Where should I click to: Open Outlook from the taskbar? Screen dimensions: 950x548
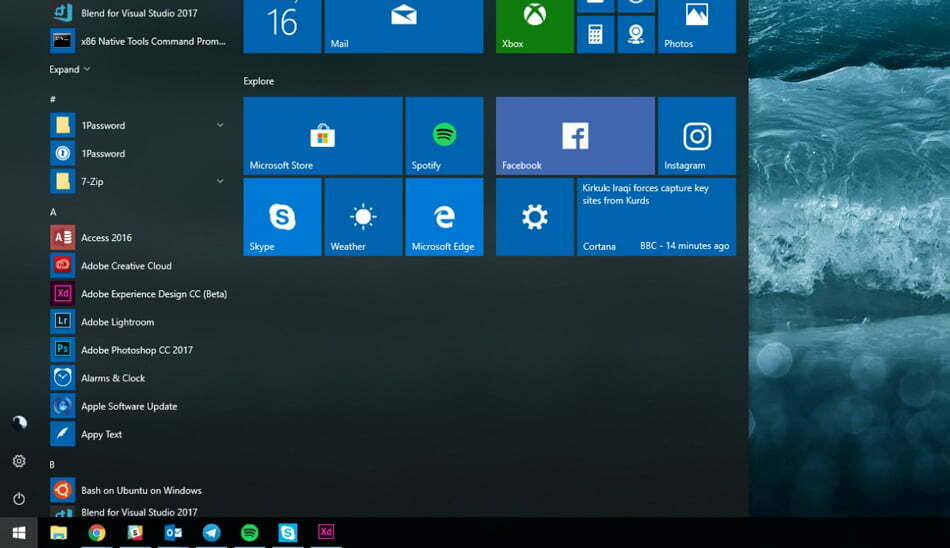tap(173, 532)
